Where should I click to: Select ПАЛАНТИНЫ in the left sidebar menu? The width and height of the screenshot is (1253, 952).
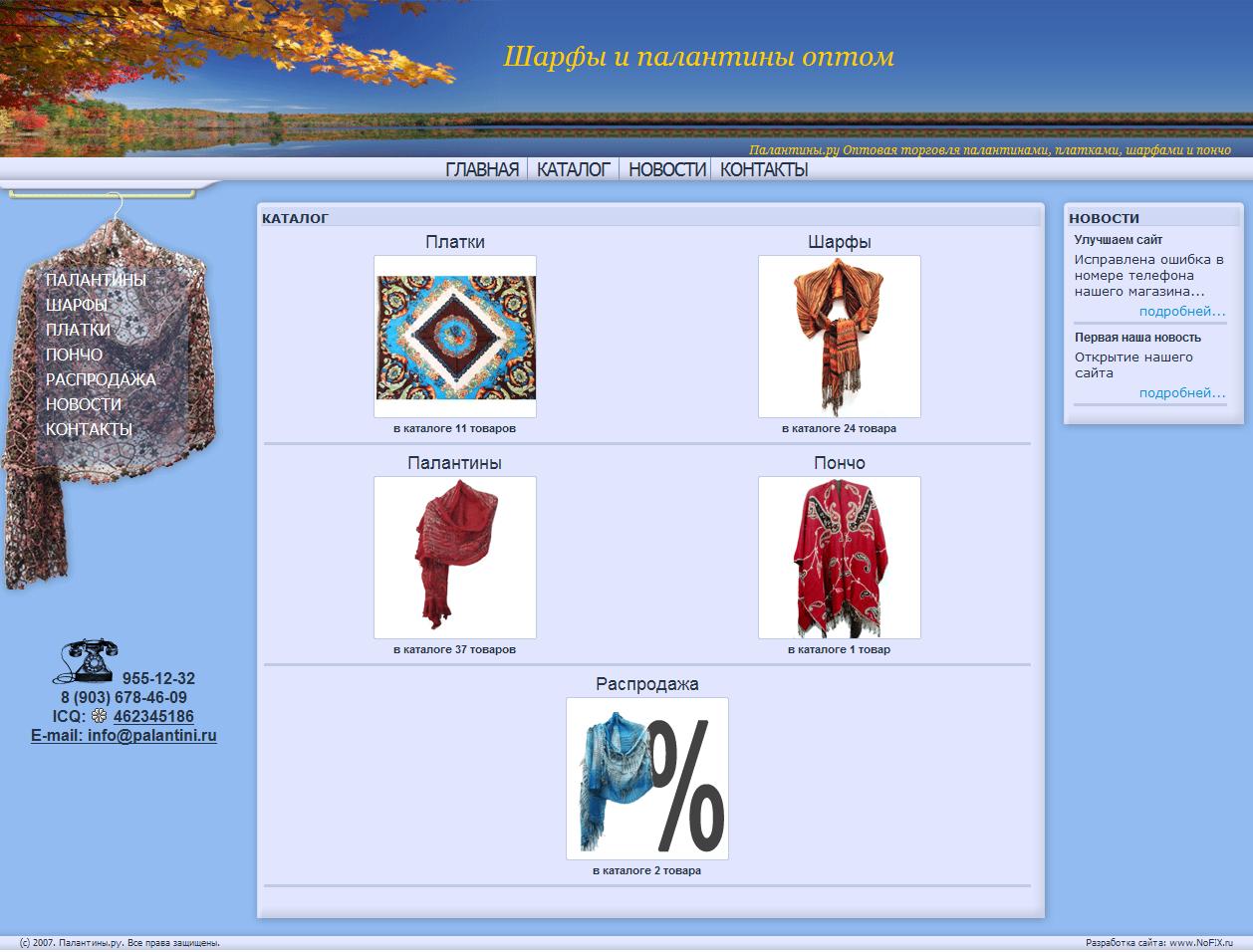tap(96, 280)
